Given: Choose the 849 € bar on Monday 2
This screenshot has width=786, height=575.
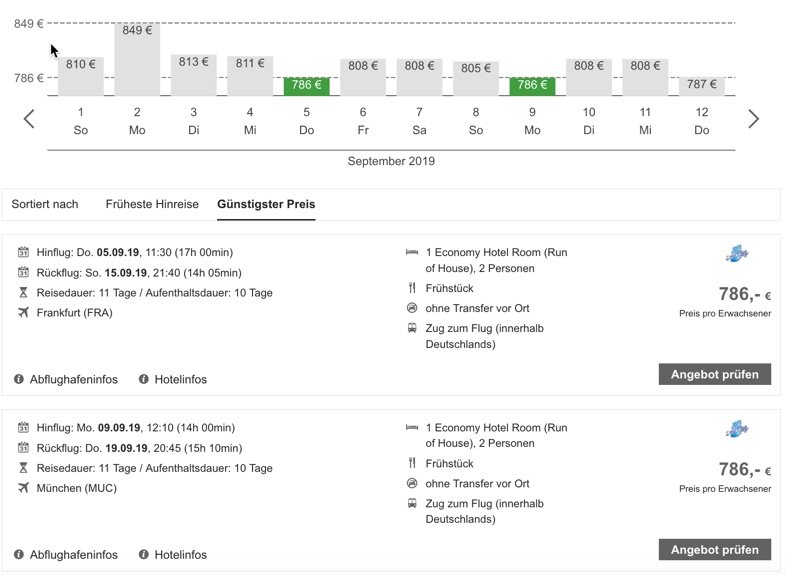Looking at the screenshot, I should (x=137, y=60).
